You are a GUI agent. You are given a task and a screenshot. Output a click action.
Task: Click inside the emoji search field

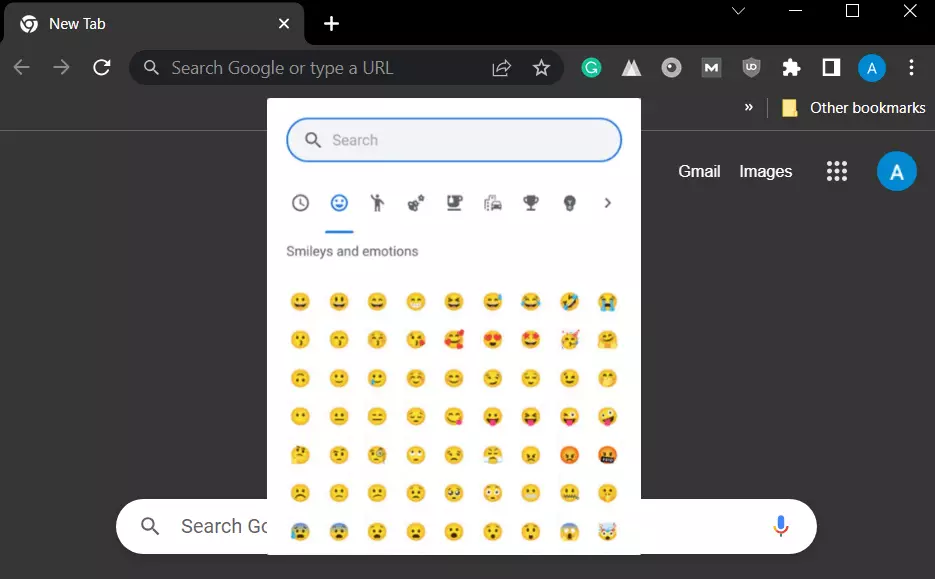coord(453,140)
